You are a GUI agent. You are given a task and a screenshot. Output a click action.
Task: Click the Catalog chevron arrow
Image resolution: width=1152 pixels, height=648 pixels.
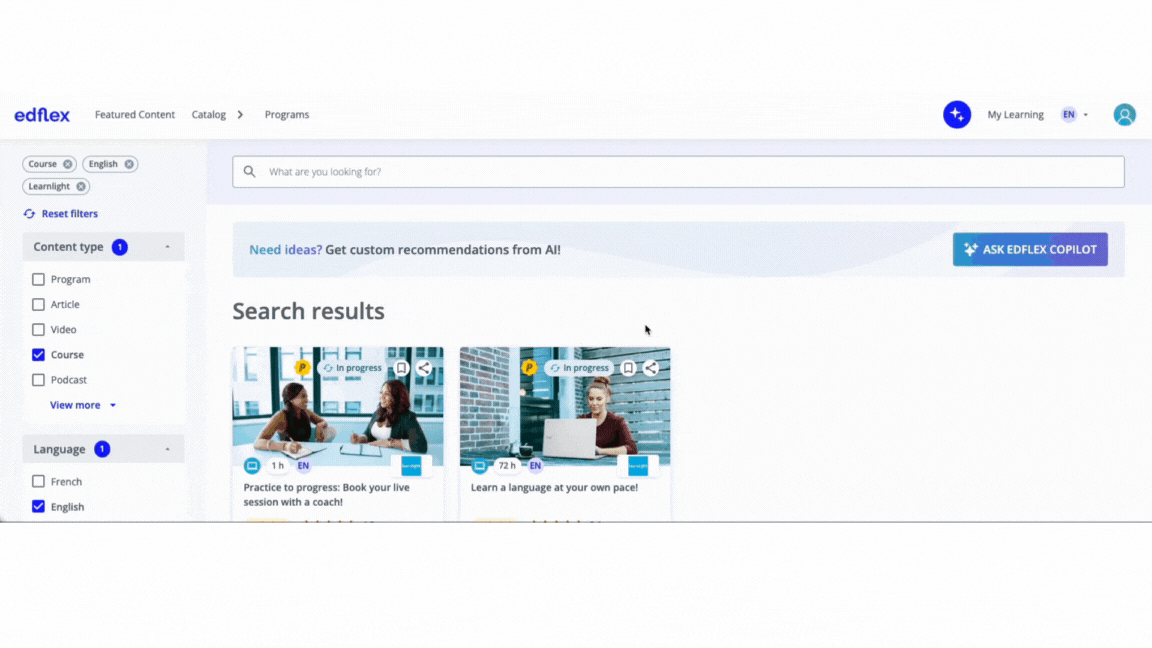coord(240,115)
